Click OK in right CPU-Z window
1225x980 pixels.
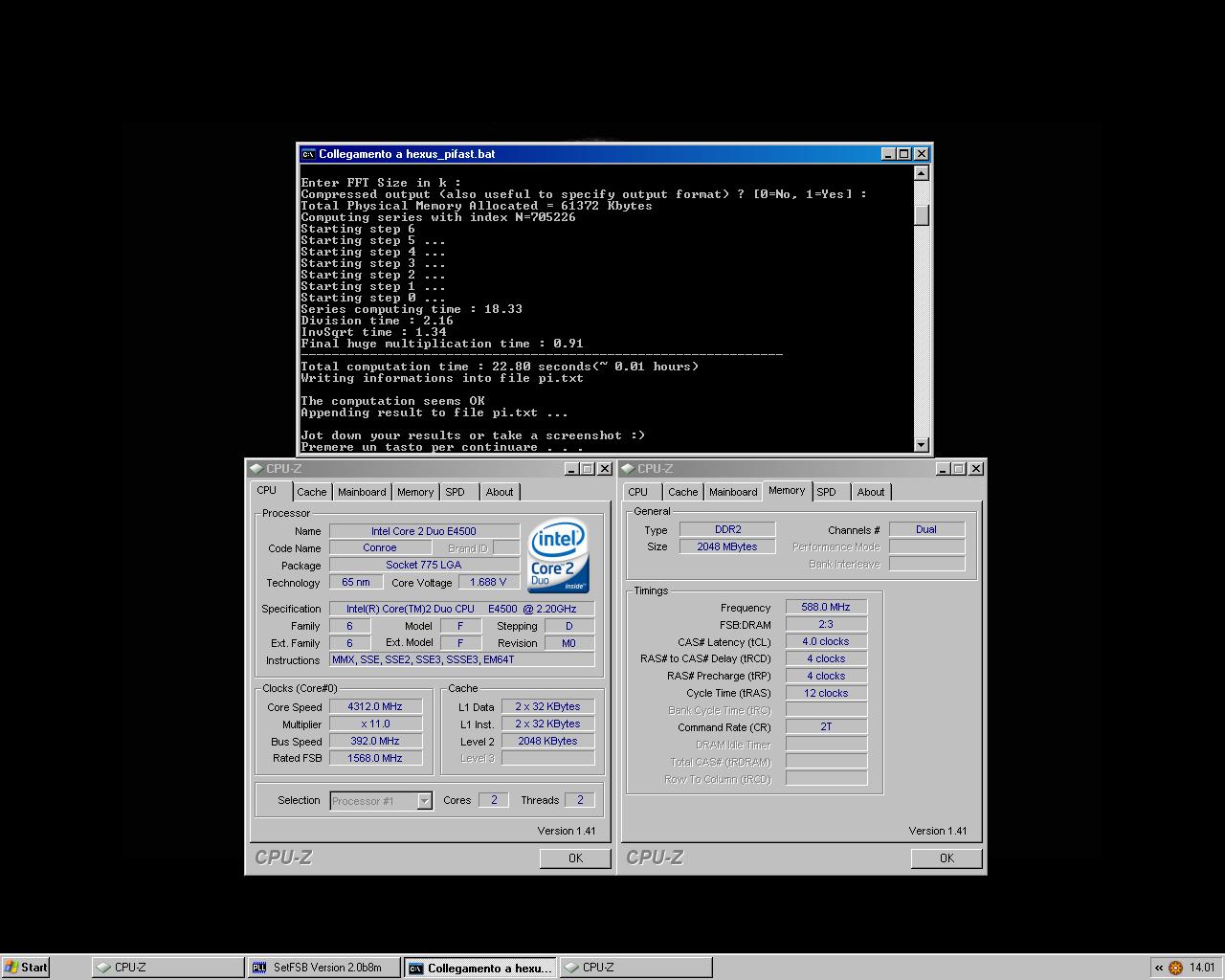pyautogui.click(x=947, y=857)
